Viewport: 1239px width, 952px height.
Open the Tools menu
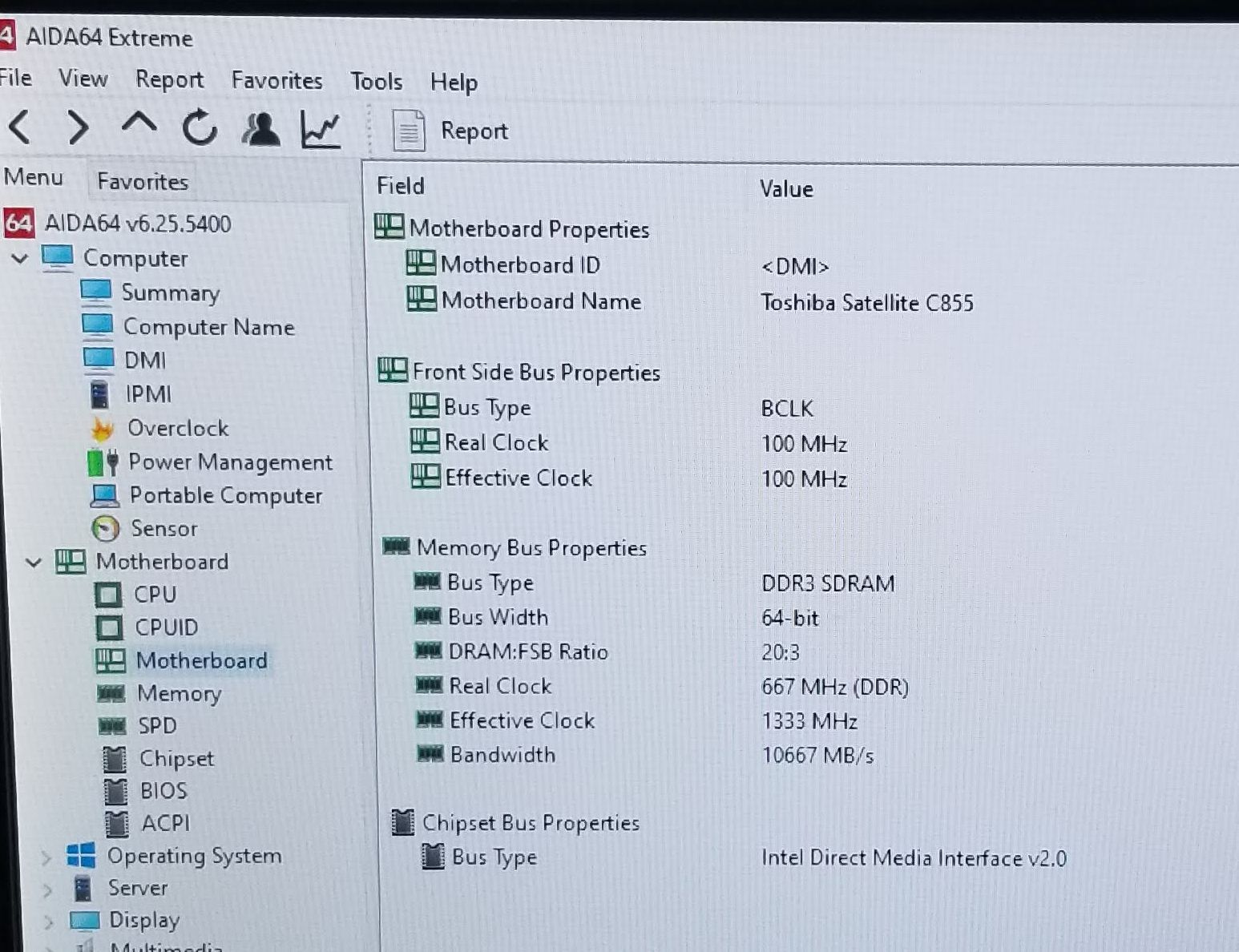tap(376, 82)
